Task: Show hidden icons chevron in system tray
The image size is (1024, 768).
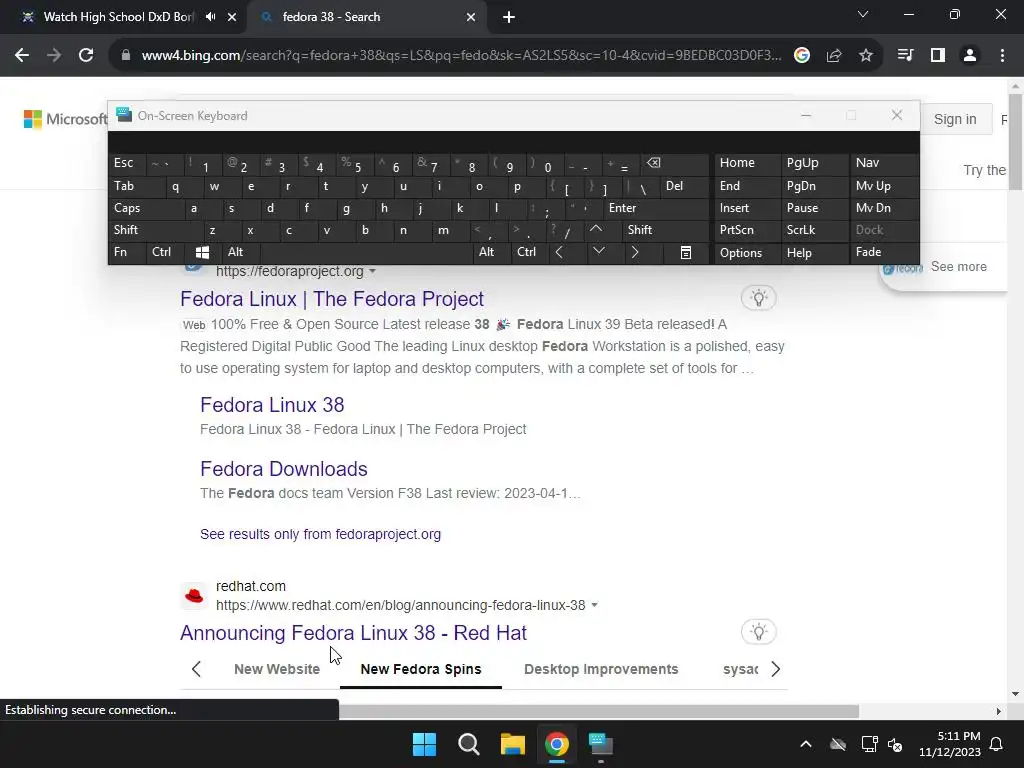Action: (x=806, y=744)
